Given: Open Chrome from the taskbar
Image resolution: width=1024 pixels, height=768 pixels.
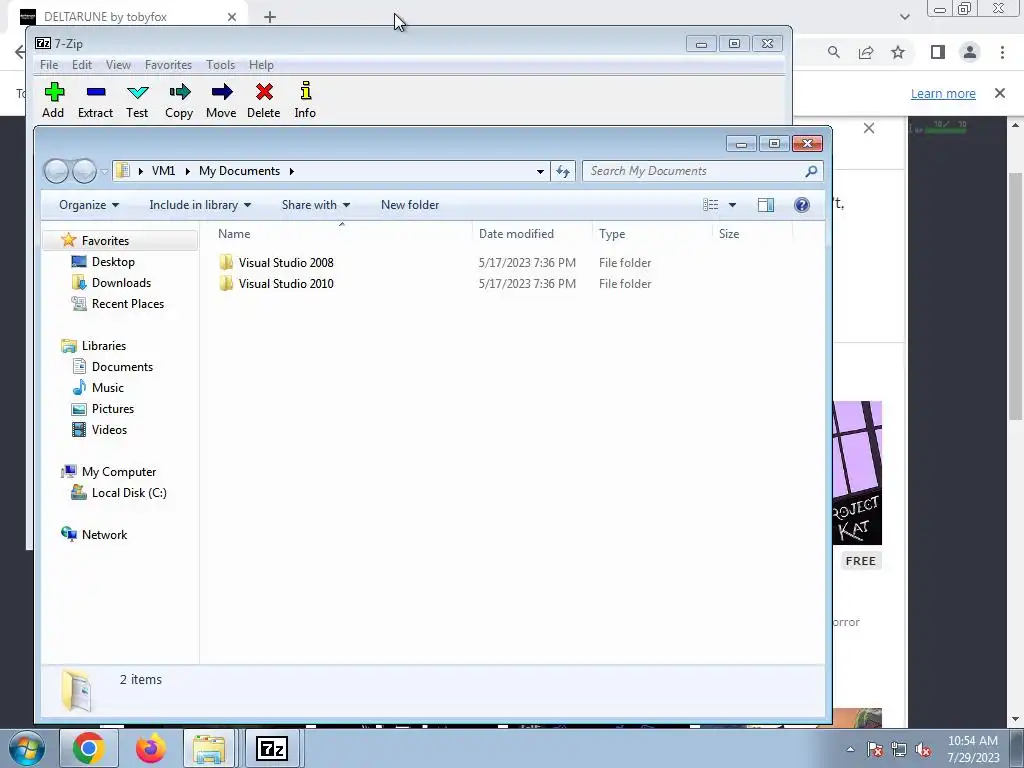Looking at the screenshot, I should point(89,748).
